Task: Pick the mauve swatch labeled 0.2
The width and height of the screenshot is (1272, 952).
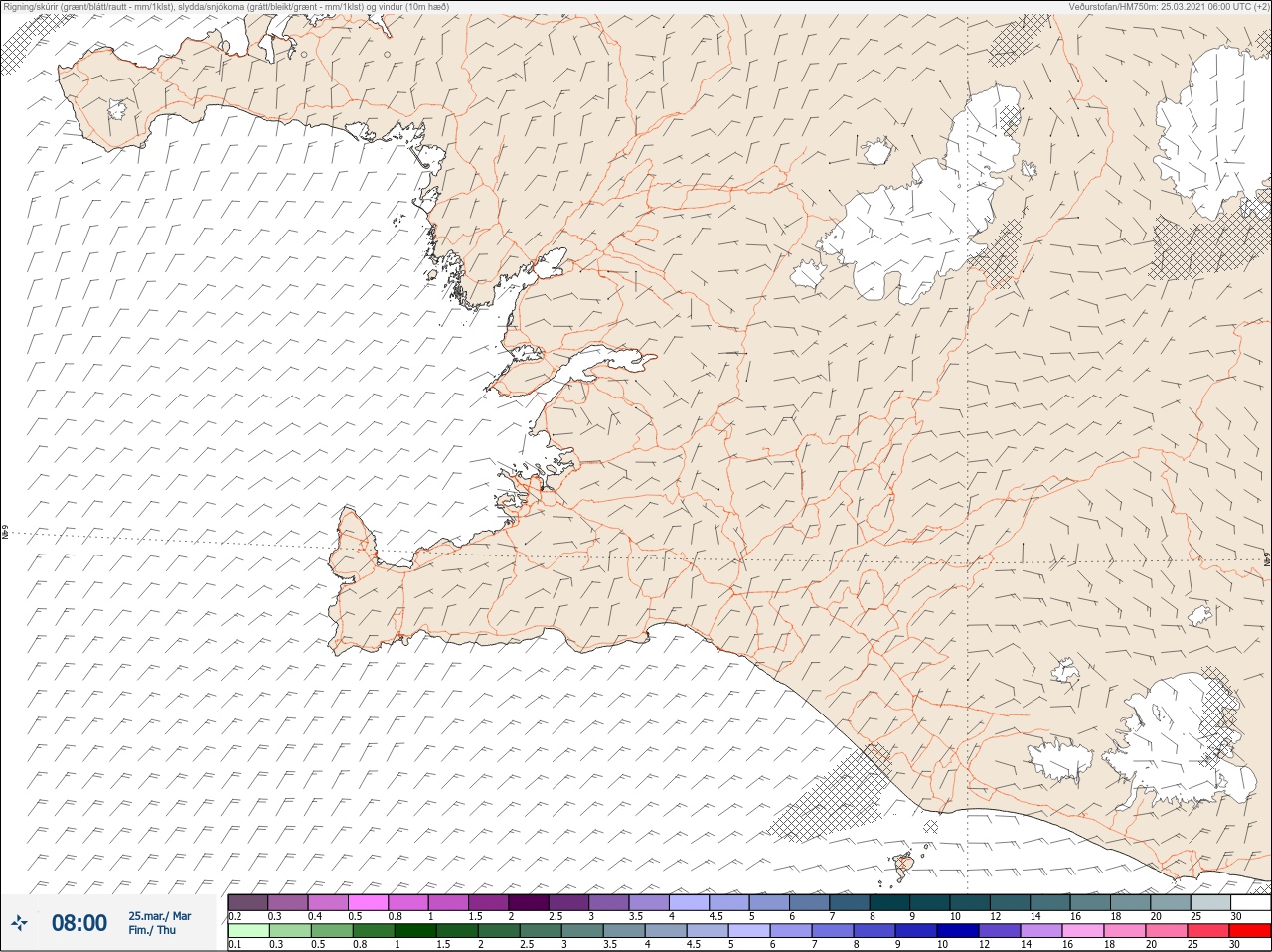Action: tap(247, 902)
